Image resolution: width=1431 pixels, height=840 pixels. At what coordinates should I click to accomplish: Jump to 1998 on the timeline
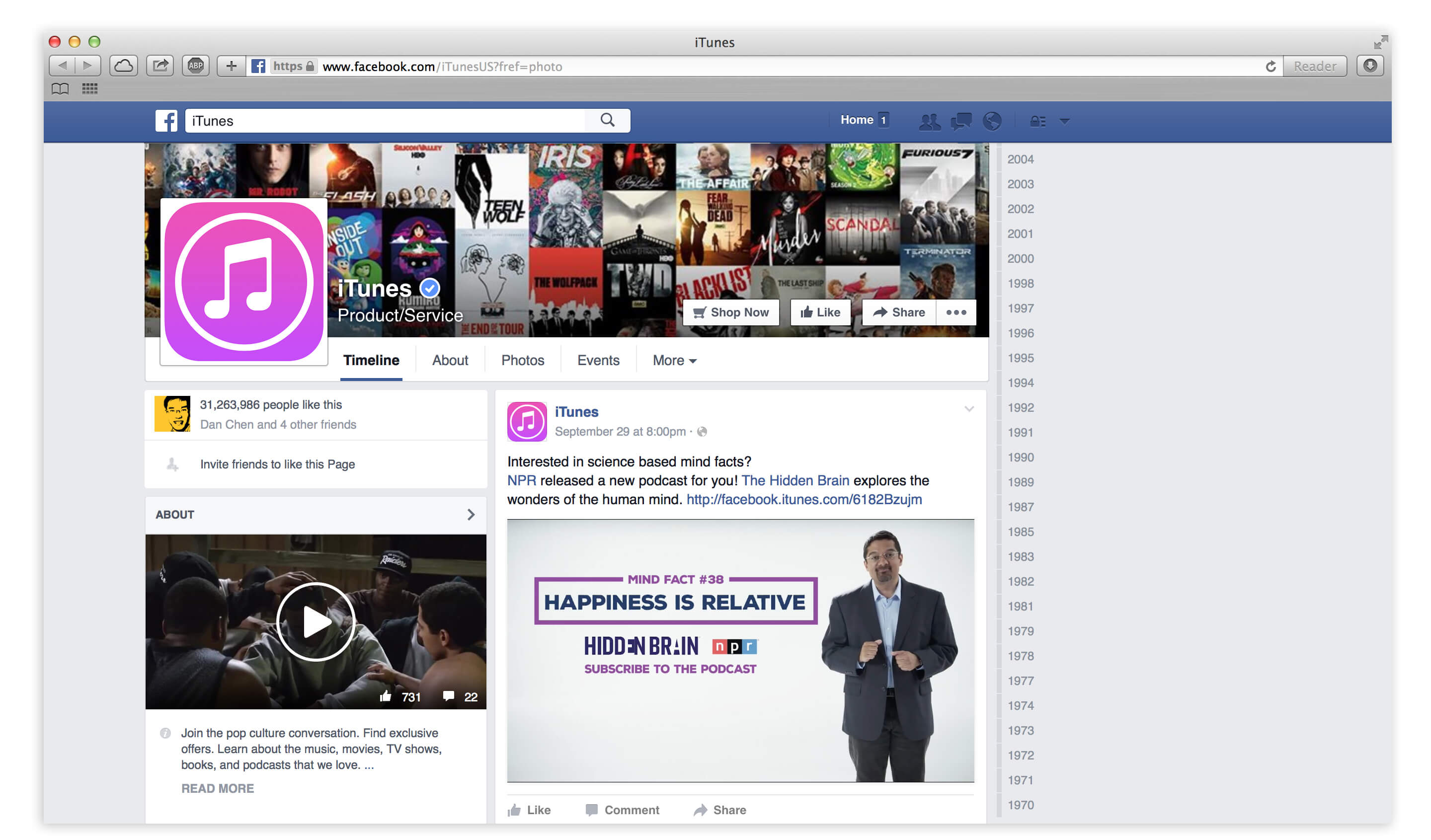click(1021, 284)
